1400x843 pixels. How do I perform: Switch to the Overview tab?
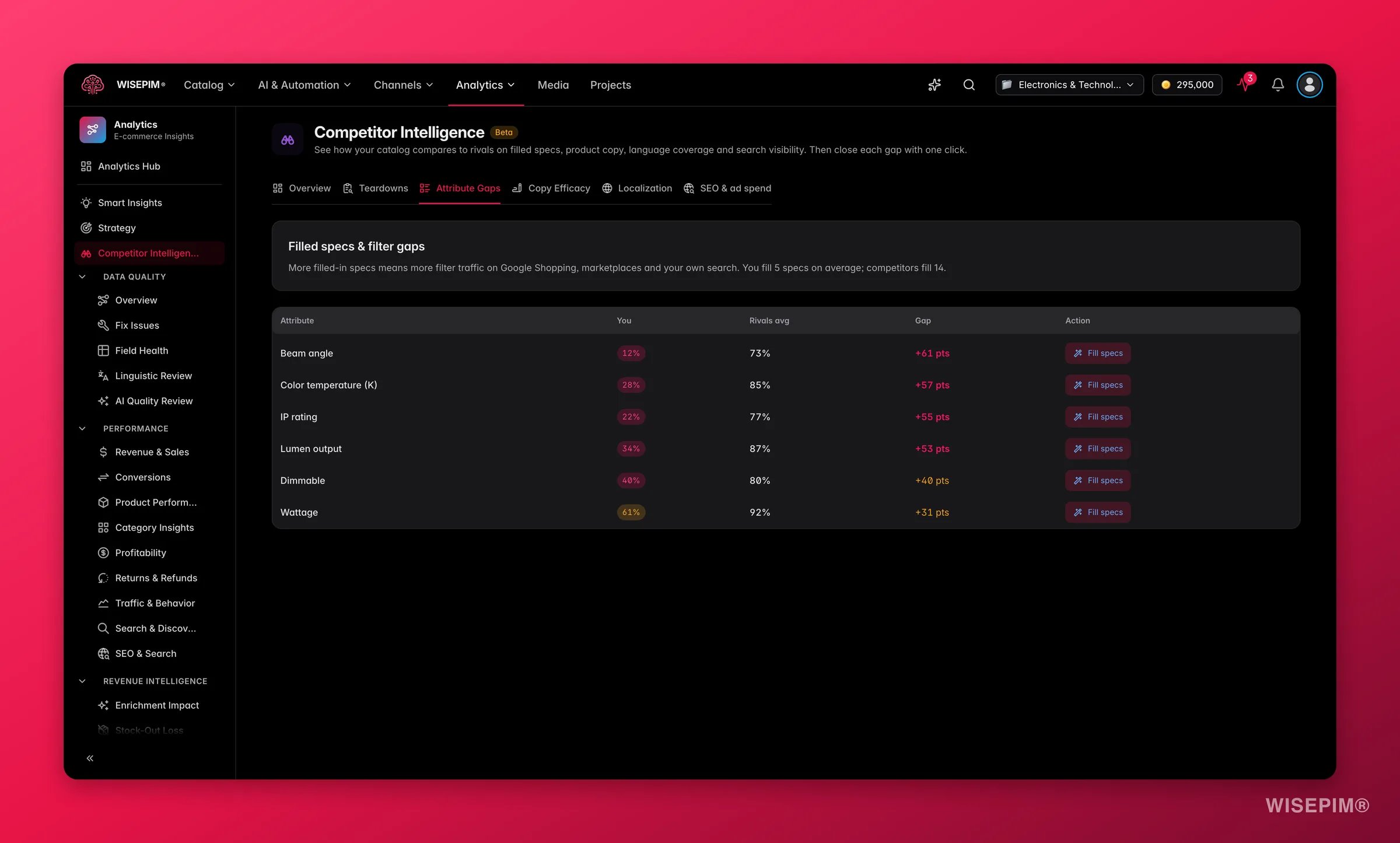(302, 188)
